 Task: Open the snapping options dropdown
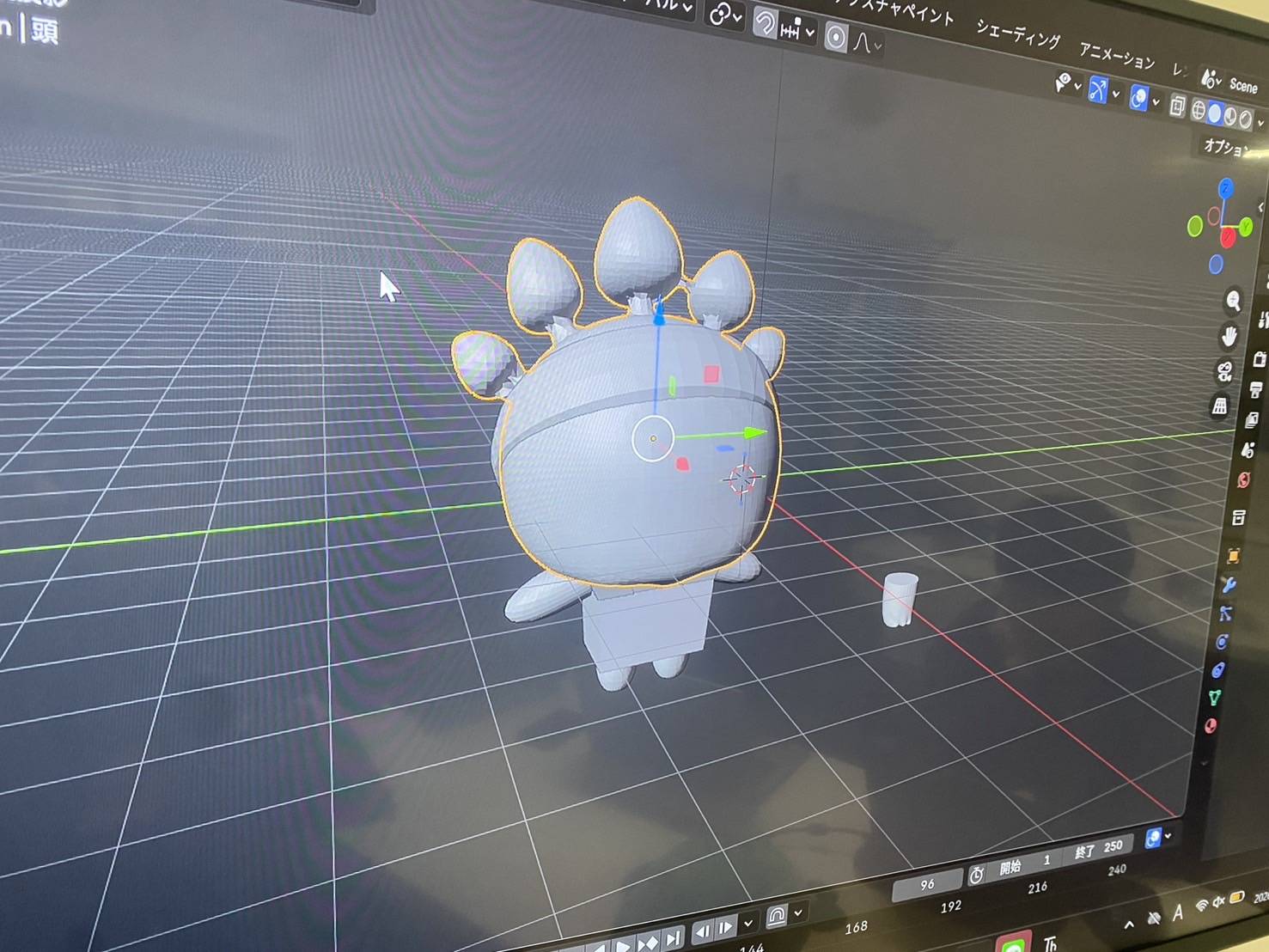809,33
